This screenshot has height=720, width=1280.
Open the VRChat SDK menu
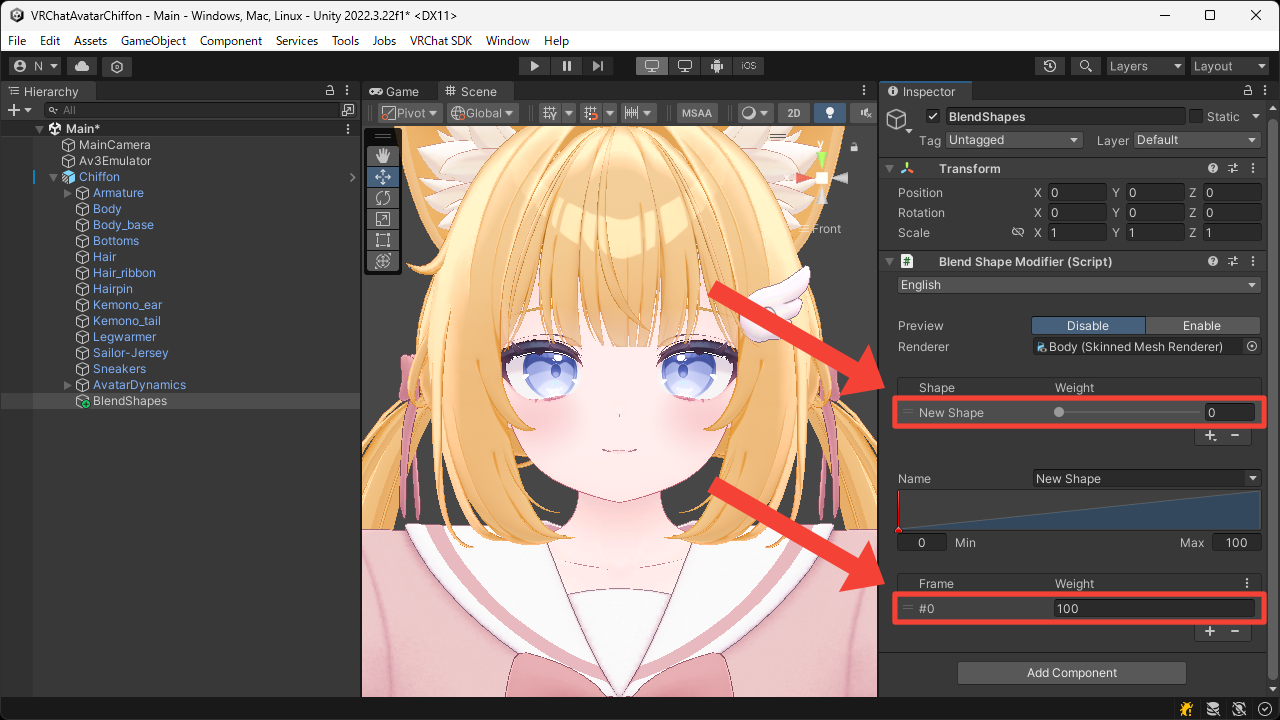coord(440,41)
